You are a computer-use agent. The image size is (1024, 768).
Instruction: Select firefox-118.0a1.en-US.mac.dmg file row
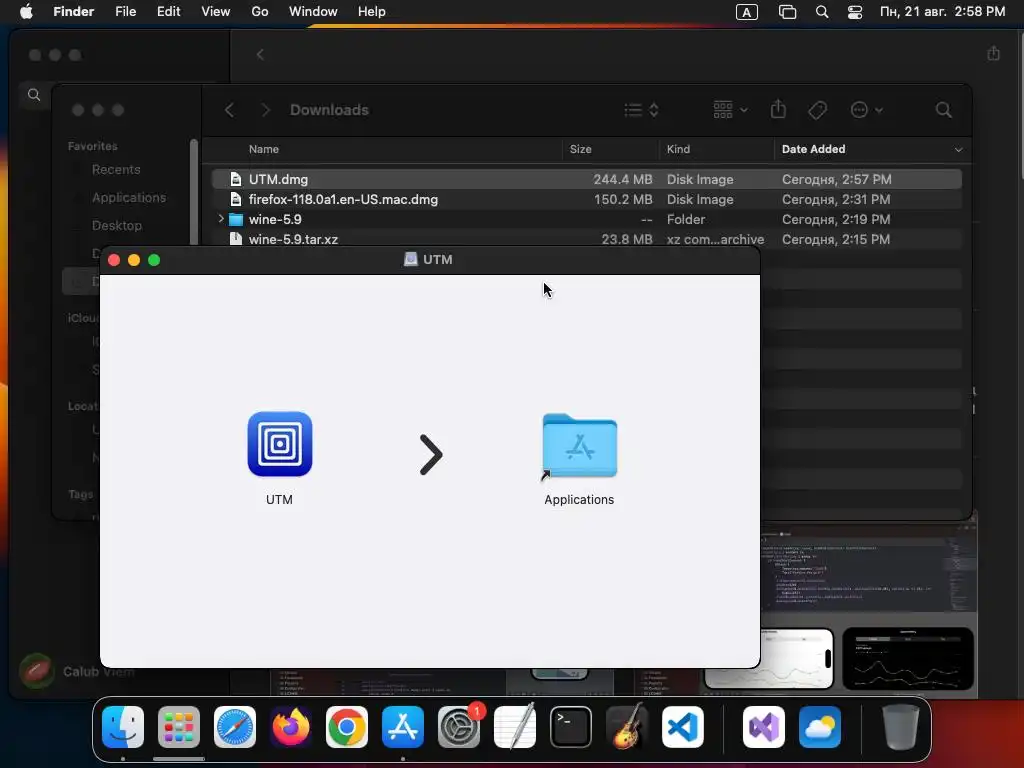[x=586, y=199]
